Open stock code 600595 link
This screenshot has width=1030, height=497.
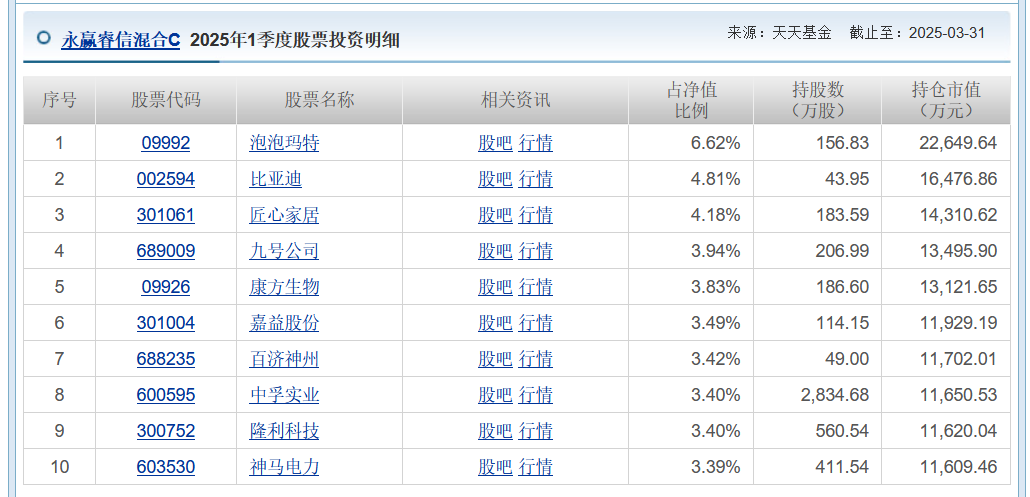click(x=166, y=395)
